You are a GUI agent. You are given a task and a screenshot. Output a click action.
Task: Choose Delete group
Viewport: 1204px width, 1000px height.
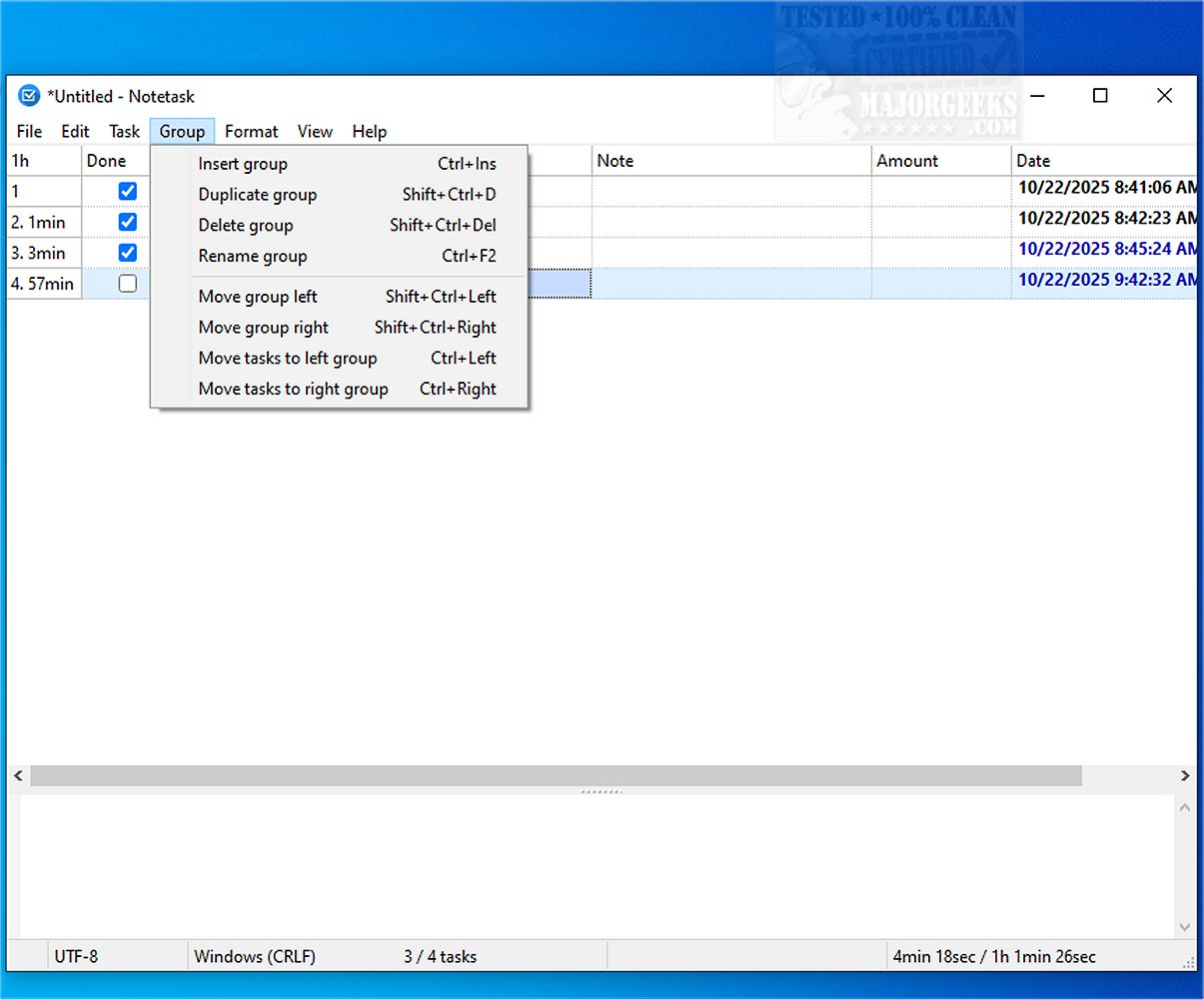tap(340, 225)
